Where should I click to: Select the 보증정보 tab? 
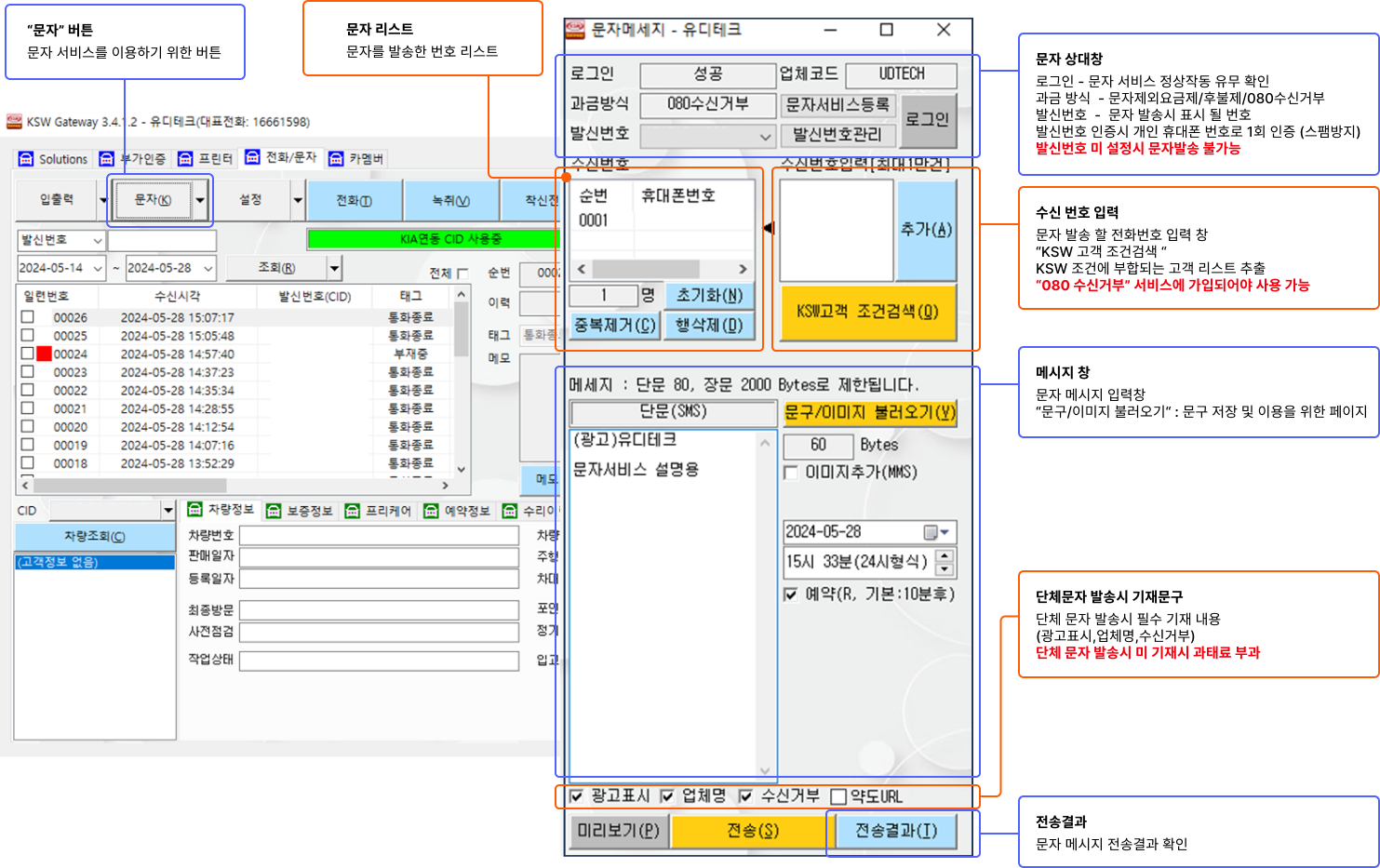(300, 511)
